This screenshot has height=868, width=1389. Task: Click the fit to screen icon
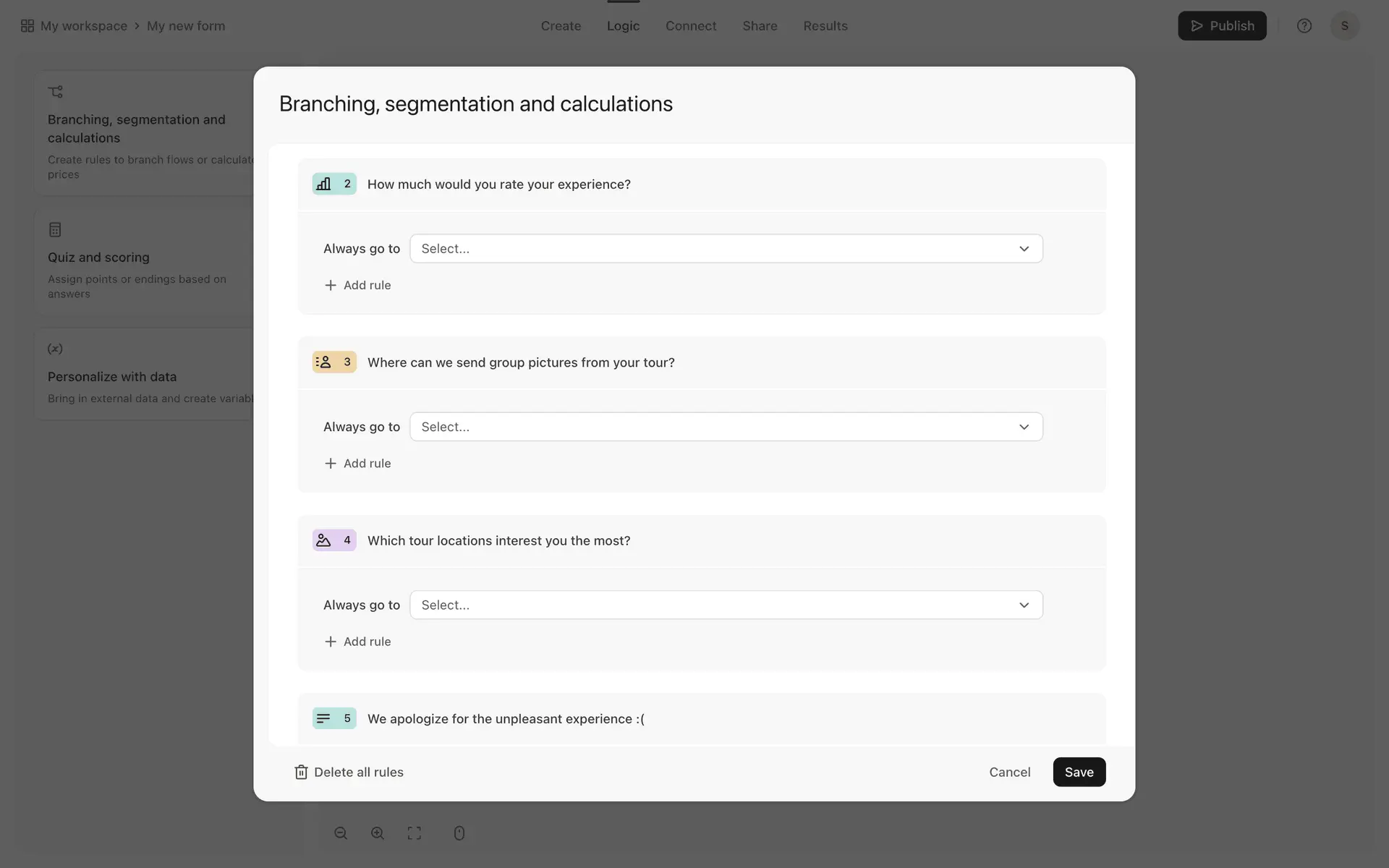415,833
